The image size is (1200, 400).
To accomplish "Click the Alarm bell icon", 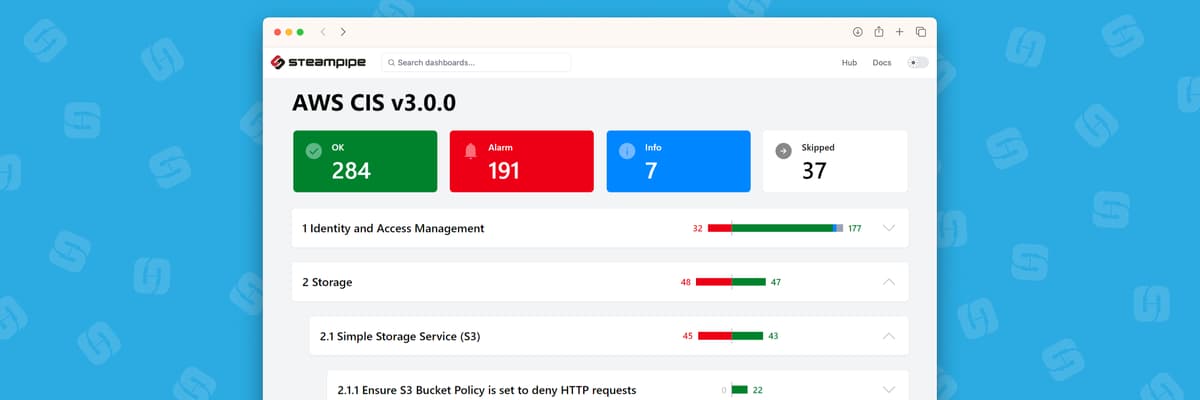I will [470, 151].
